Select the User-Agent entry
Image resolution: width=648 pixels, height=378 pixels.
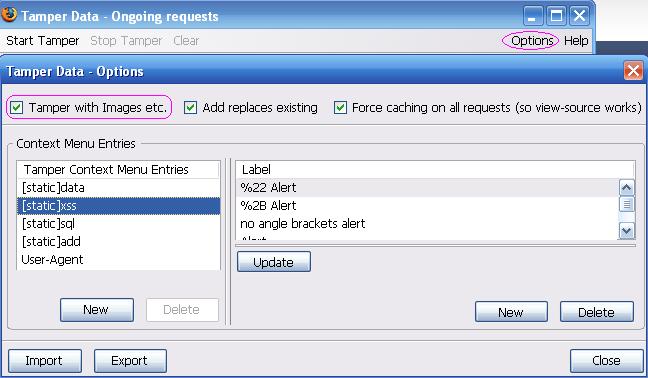(x=118, y=259)
